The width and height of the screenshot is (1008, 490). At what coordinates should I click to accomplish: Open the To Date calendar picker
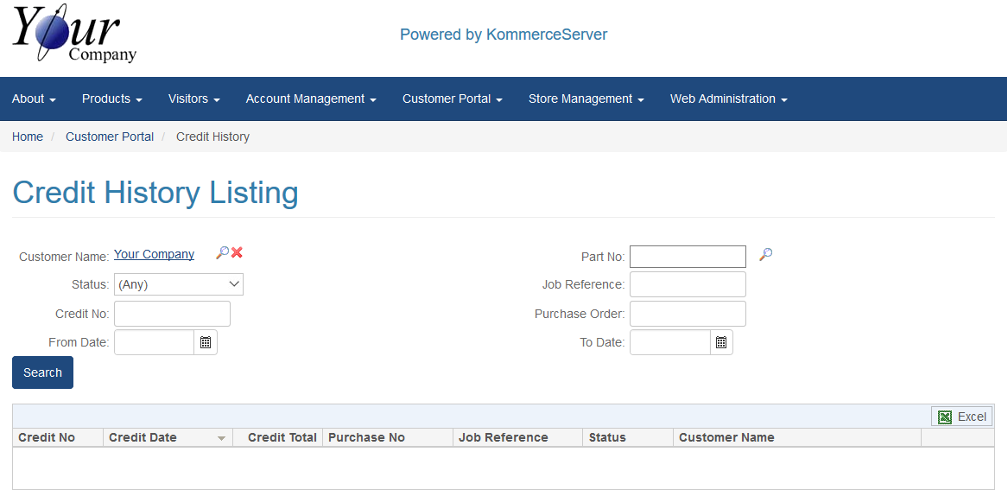(x=721, y=342)
